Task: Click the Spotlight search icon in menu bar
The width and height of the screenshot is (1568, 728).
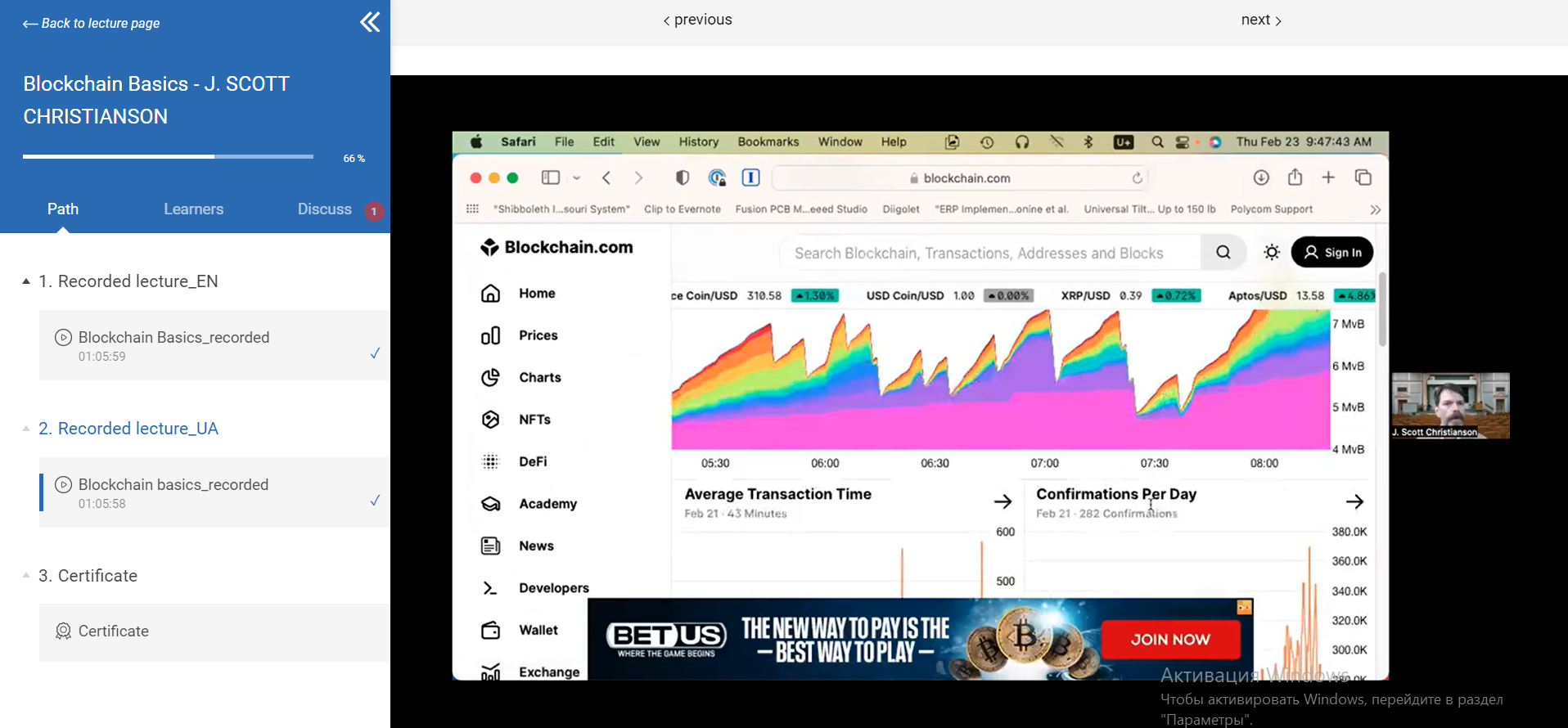Action: click(1157, 142)
